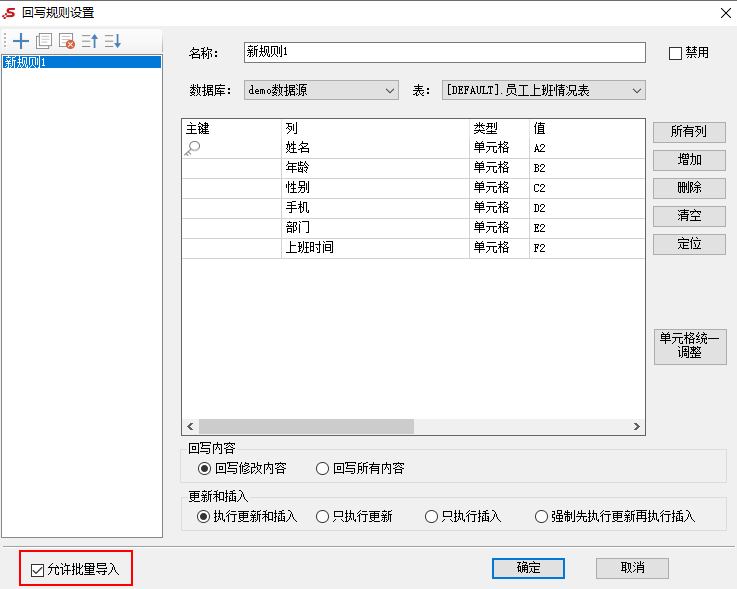737x589 pixels.
Task: Click the A2 value cell
Action: (x=587, y=148)
